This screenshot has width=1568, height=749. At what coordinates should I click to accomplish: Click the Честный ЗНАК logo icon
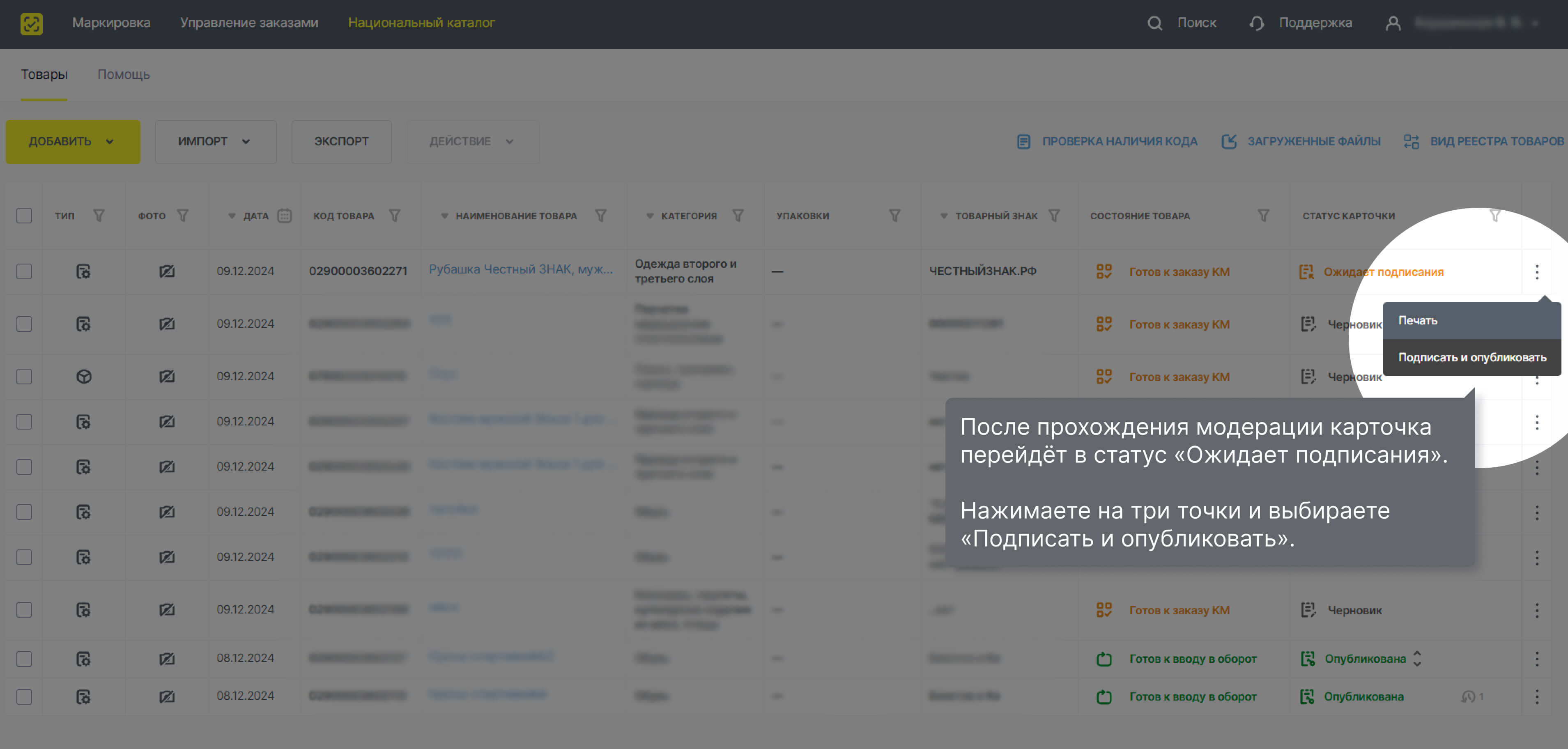(x=31, y=24)
